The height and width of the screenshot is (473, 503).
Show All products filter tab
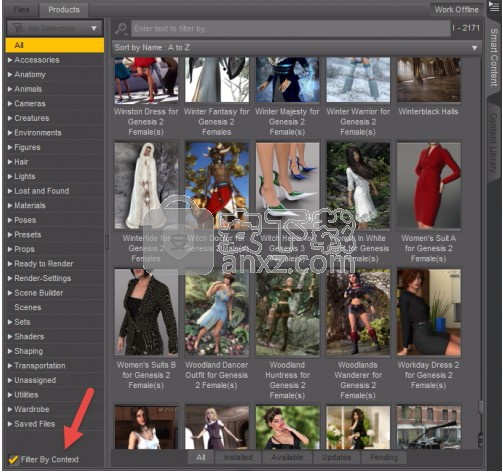[201, 457]
